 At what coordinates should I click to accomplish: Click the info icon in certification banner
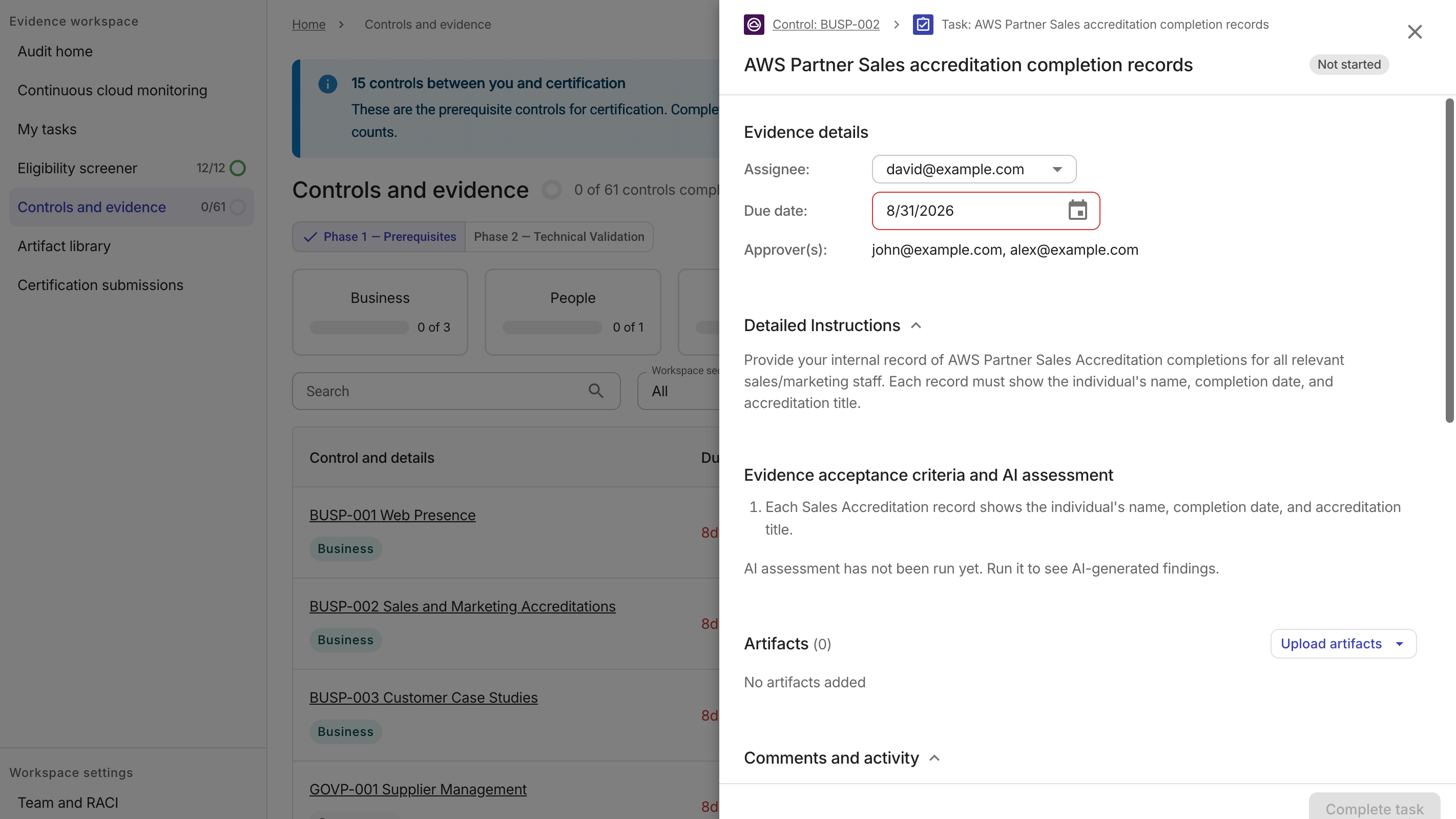(327, 84)
